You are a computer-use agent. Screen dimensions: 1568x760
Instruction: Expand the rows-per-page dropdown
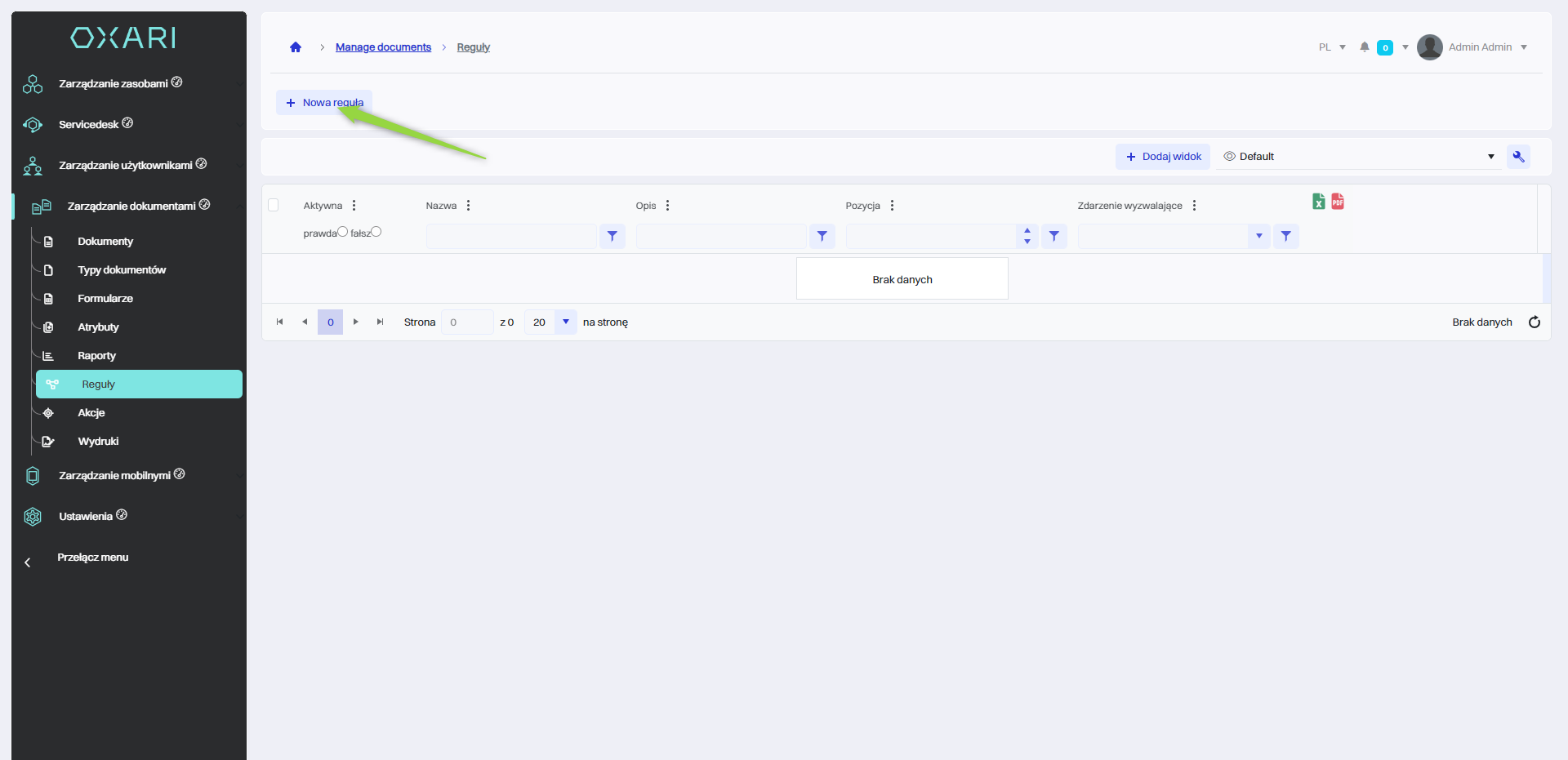pyautogui.click(x=565, y=322)
